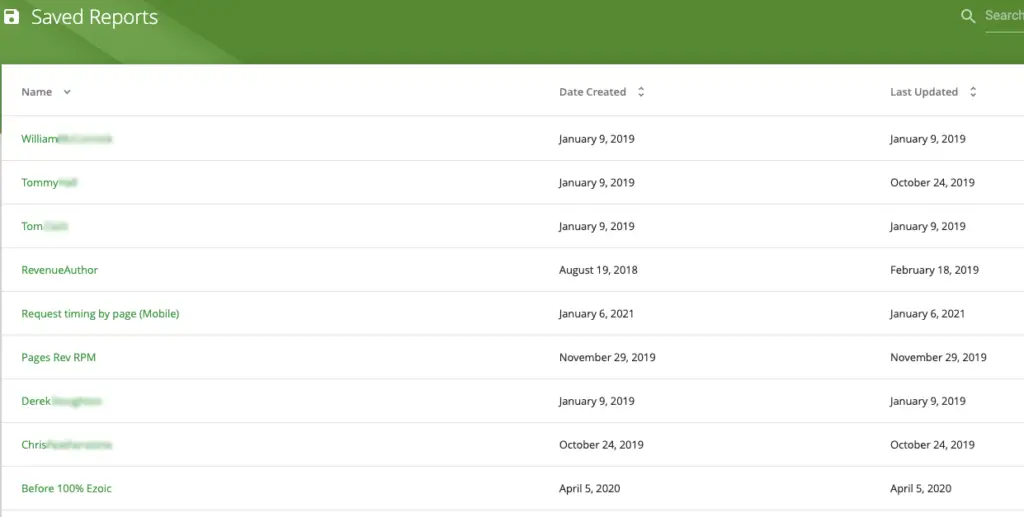Open the Before 100% Ezoic report
1024x517 pixels.
pyautogui.click(x=66, y=488)
